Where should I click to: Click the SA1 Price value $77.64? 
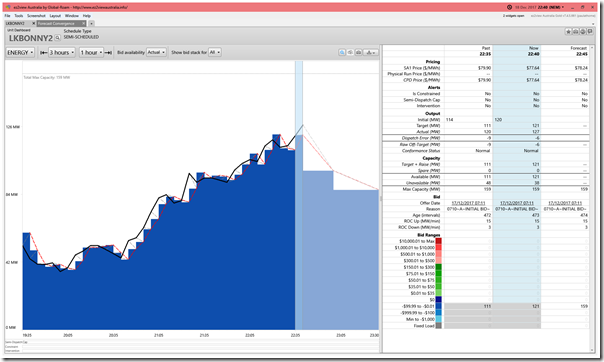[x=533, y=68]
